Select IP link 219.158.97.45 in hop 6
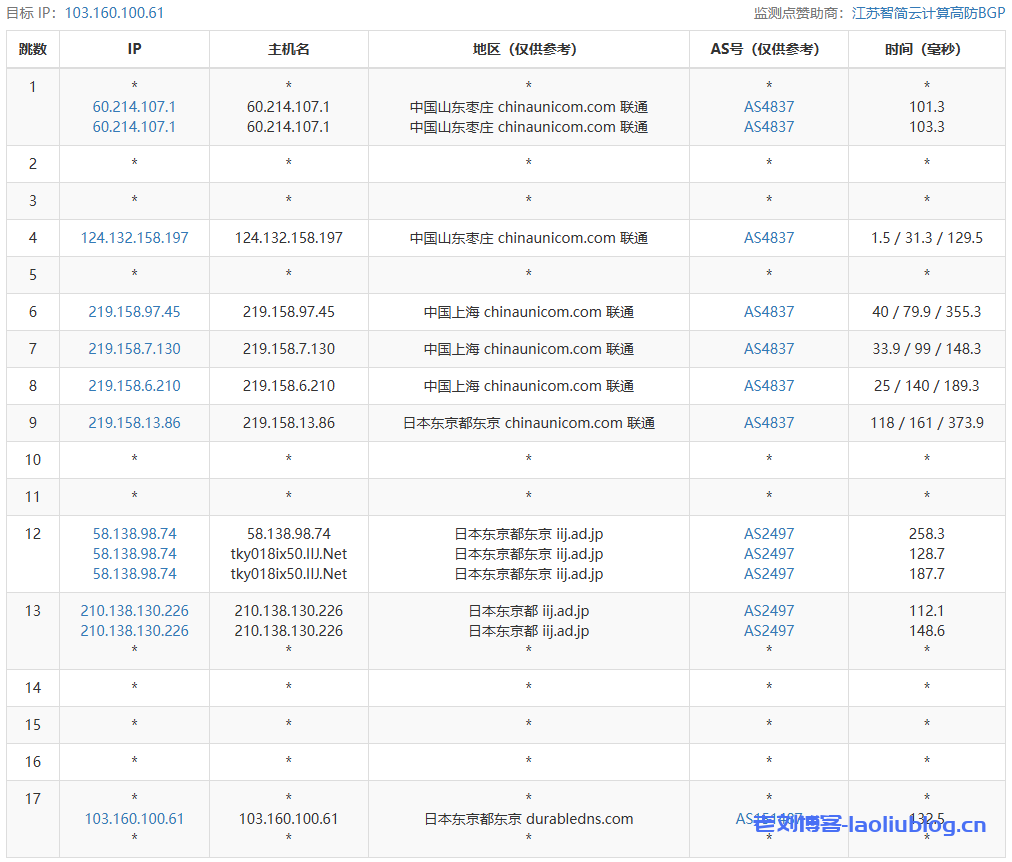Screen dimensions: 1012x862 tap(134, 312)
